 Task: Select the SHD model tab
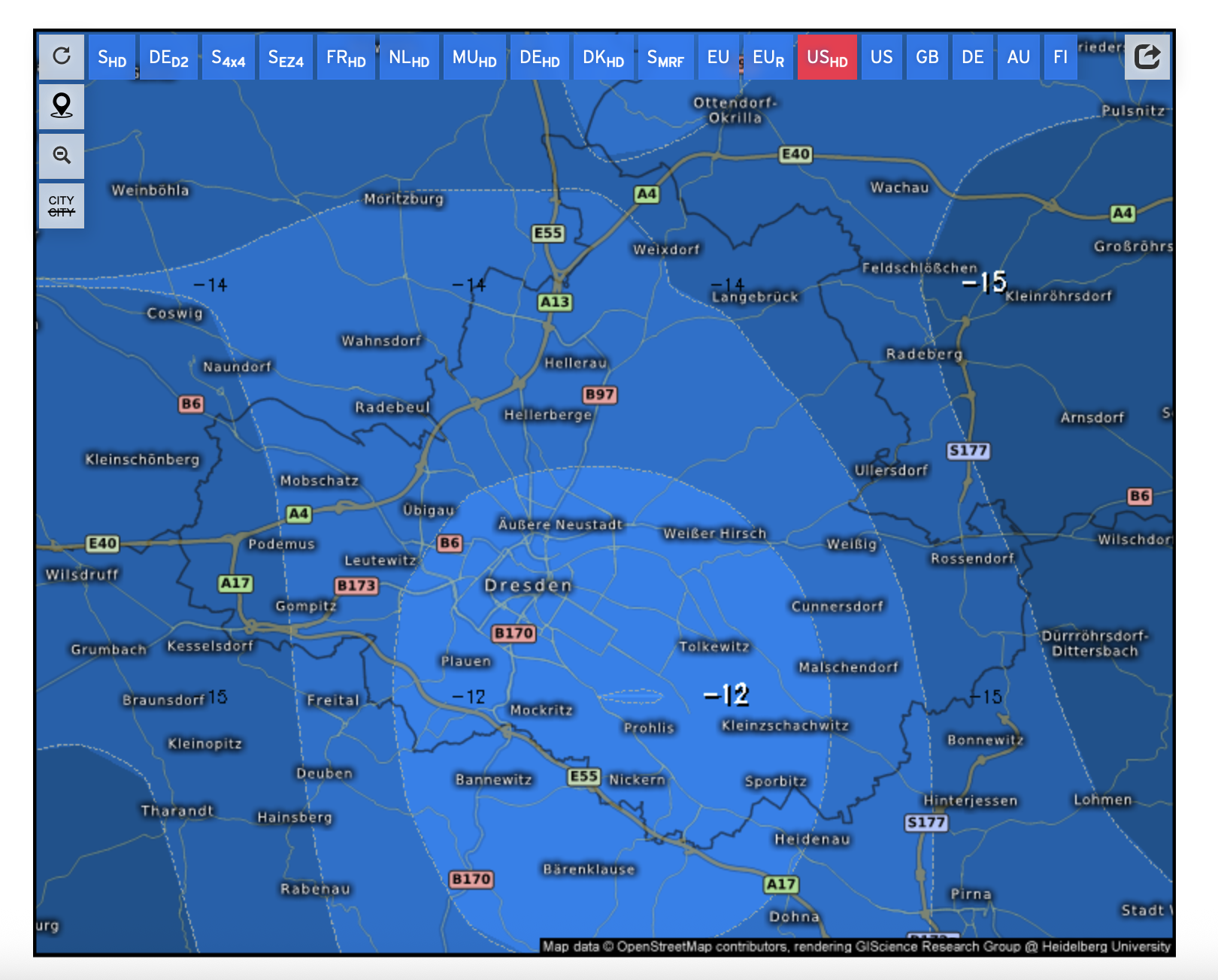point(112,58)
